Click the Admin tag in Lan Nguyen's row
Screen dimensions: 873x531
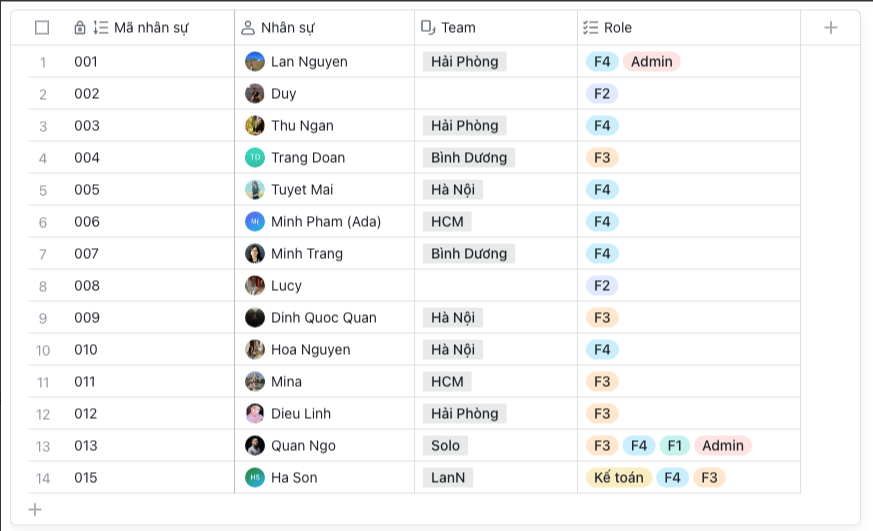click(x=652, y=62)
